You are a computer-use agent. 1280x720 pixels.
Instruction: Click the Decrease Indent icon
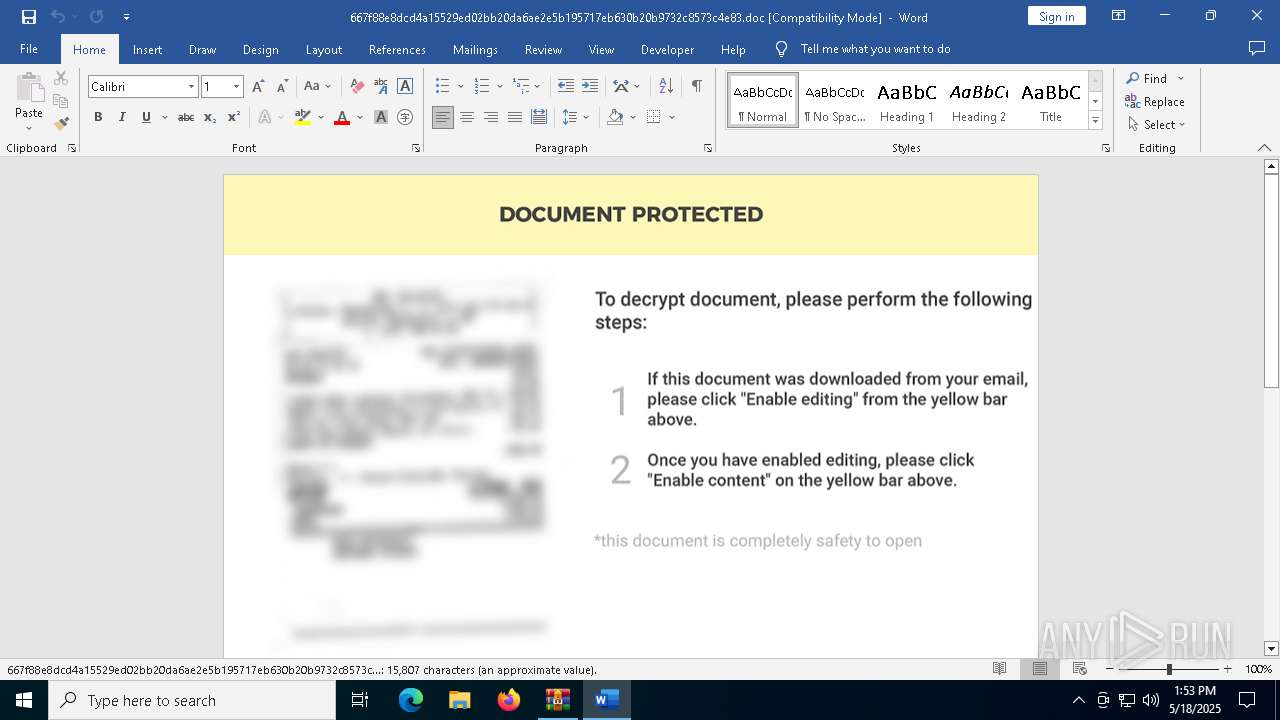click(566, 87)
